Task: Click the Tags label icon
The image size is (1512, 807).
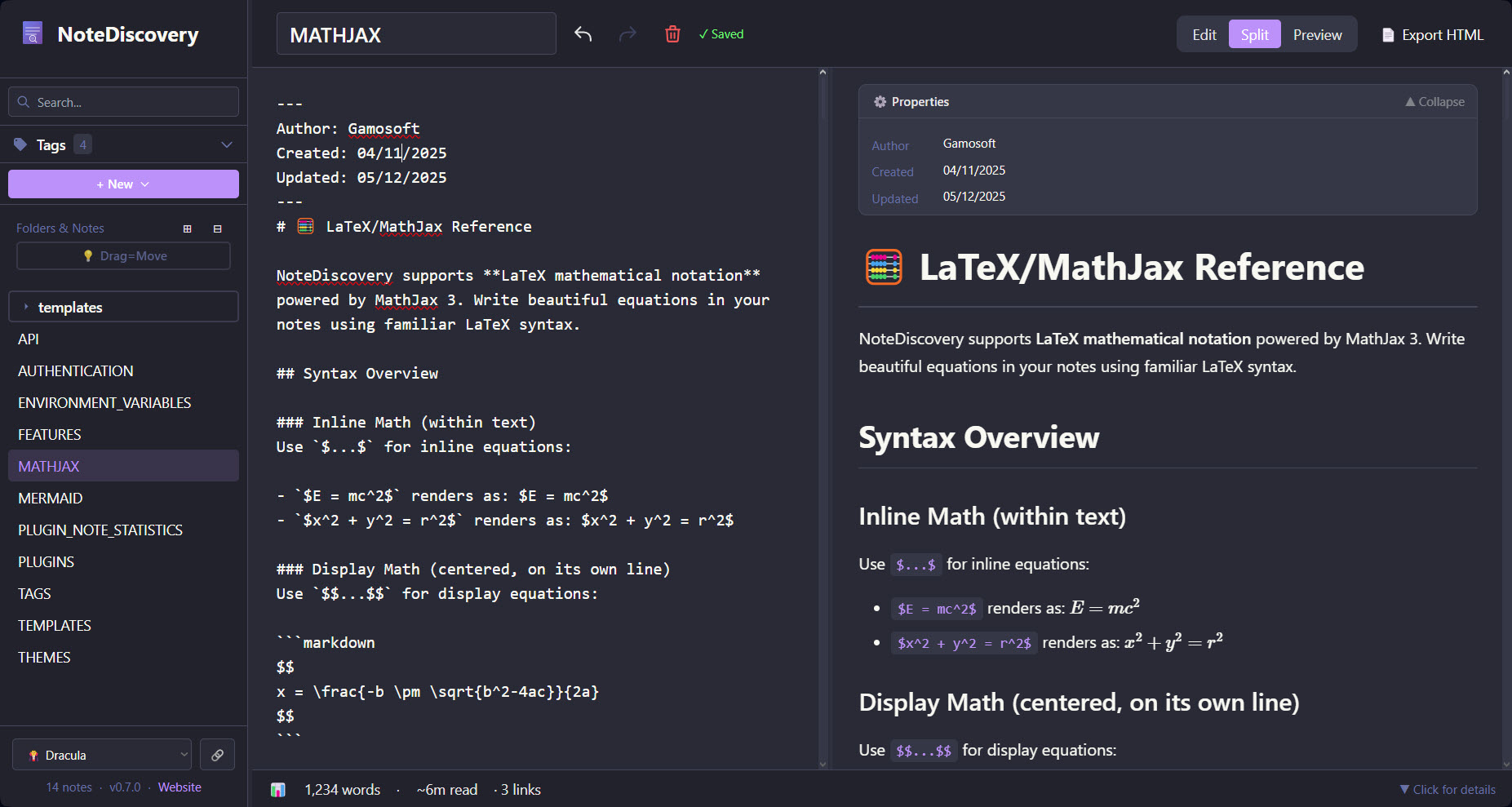Action: pos(20,144)
